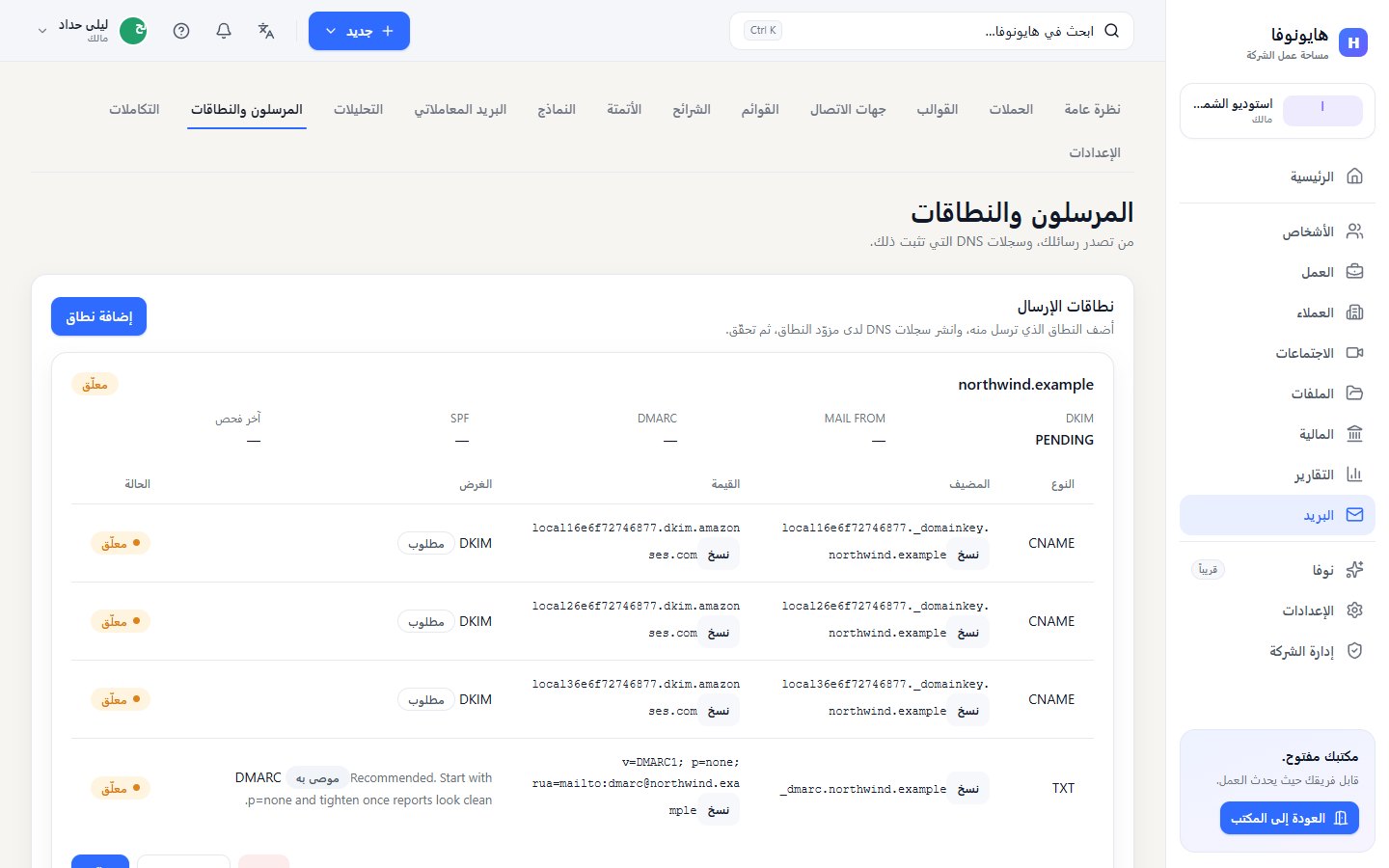Click العودة إلى المكتب button
Viewport: 1389px width, 868px height.
point(1290,818)
